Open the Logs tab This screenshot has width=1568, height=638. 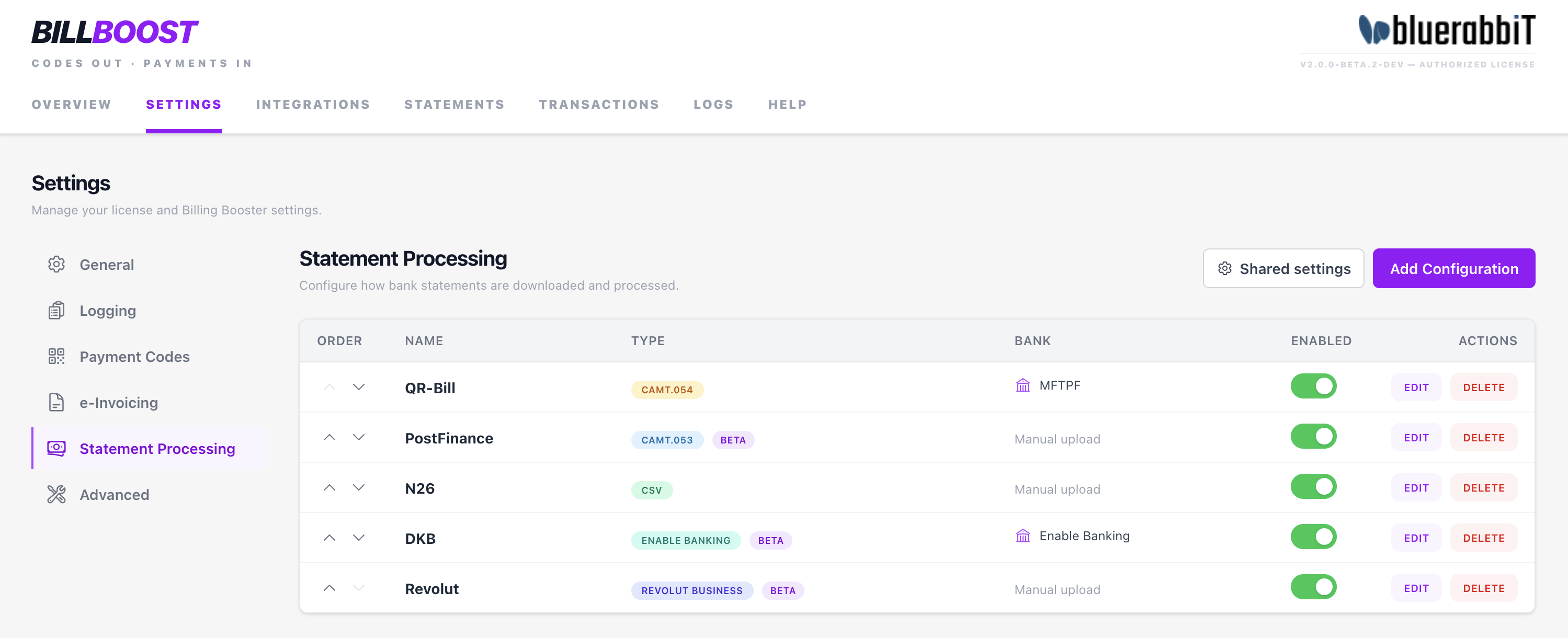(x=713, y=105)
